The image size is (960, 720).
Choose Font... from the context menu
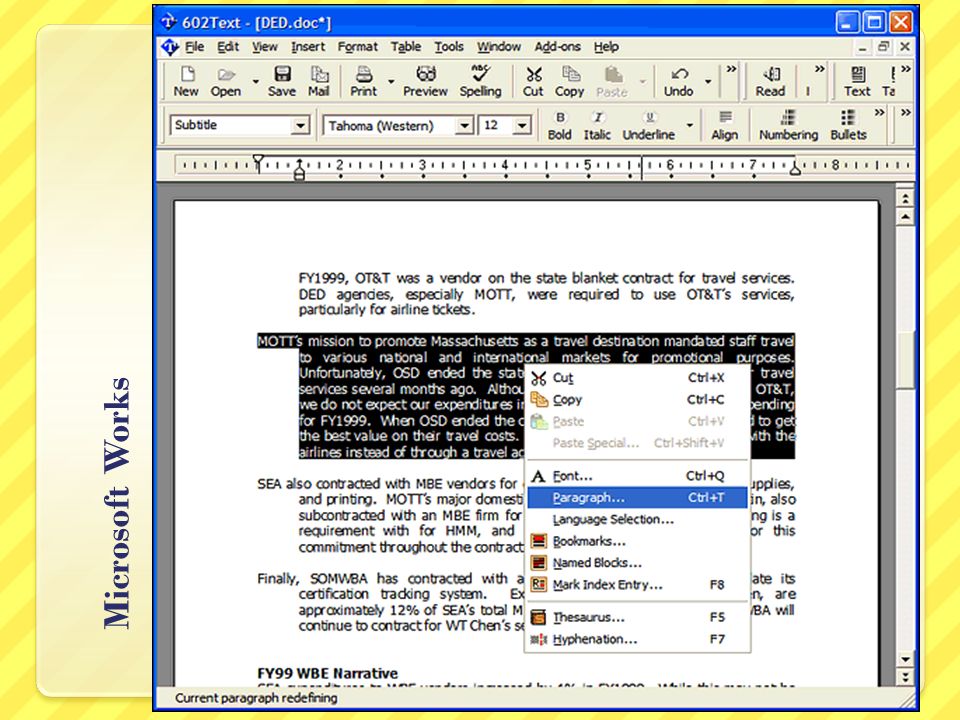point(637,476)
